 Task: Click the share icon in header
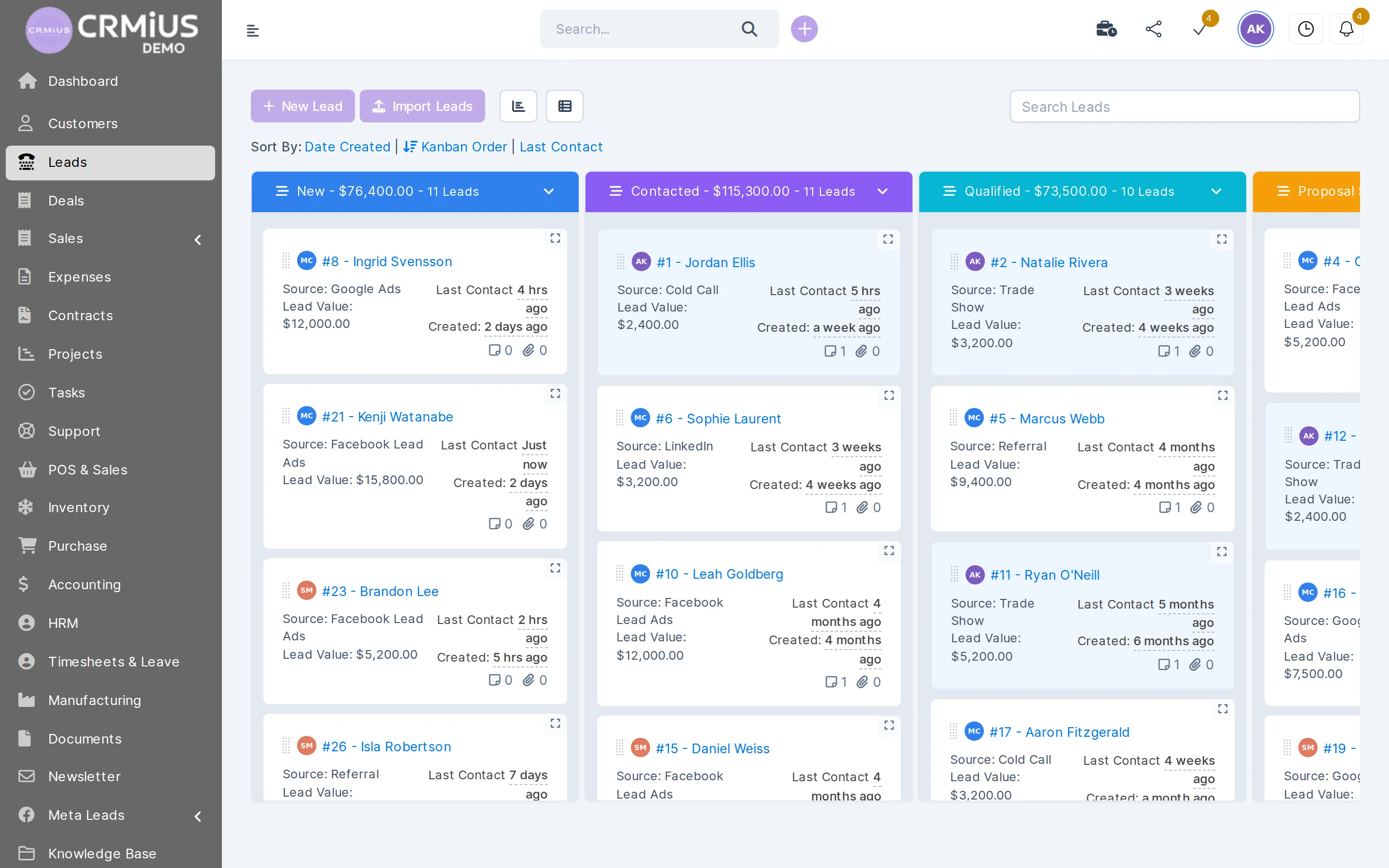(1154, 29)
